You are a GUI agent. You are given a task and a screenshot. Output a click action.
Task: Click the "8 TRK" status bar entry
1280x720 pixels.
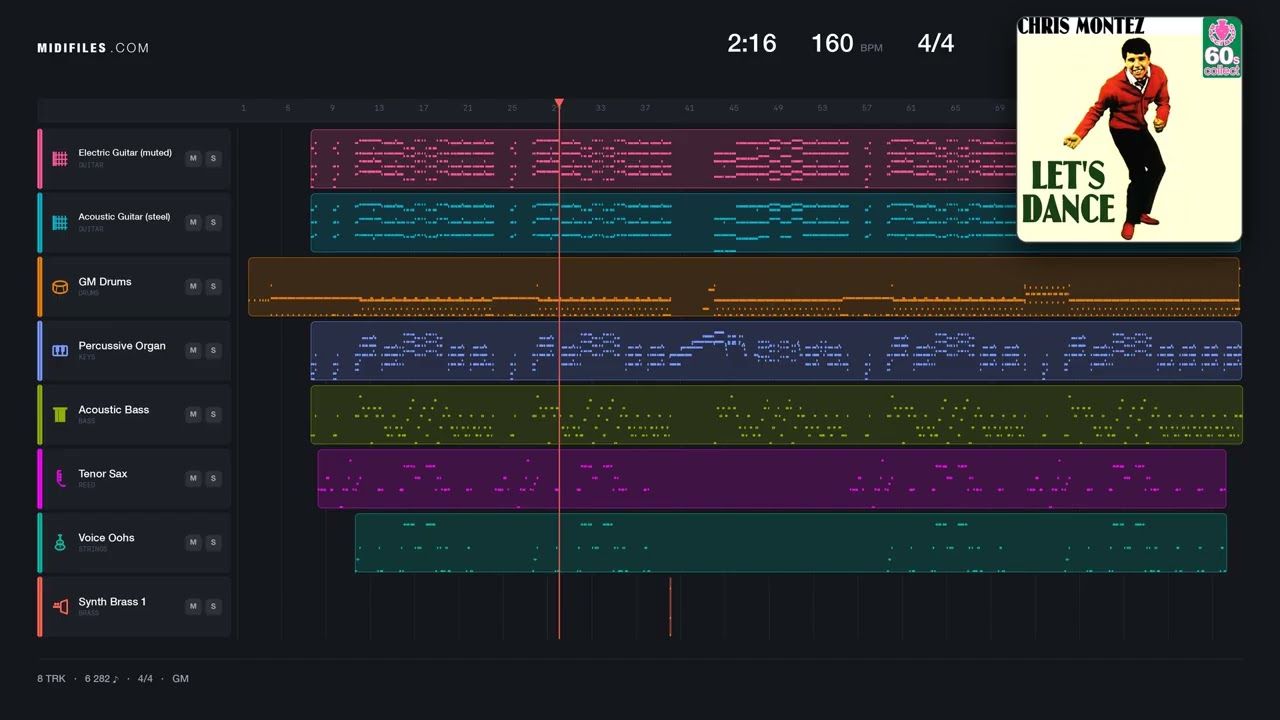[52, 679]
